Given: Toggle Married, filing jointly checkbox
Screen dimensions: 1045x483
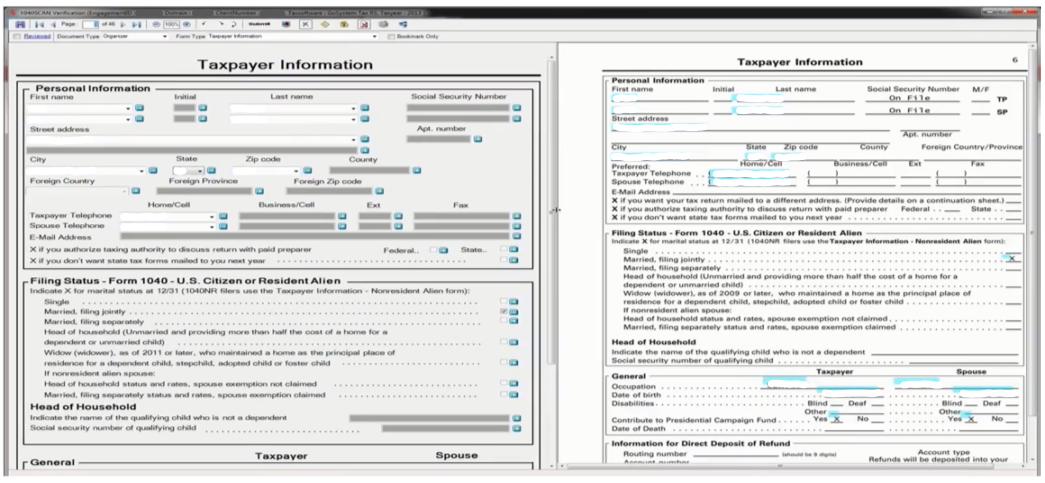Looking at the screenshot, I should tap(504, 312).
